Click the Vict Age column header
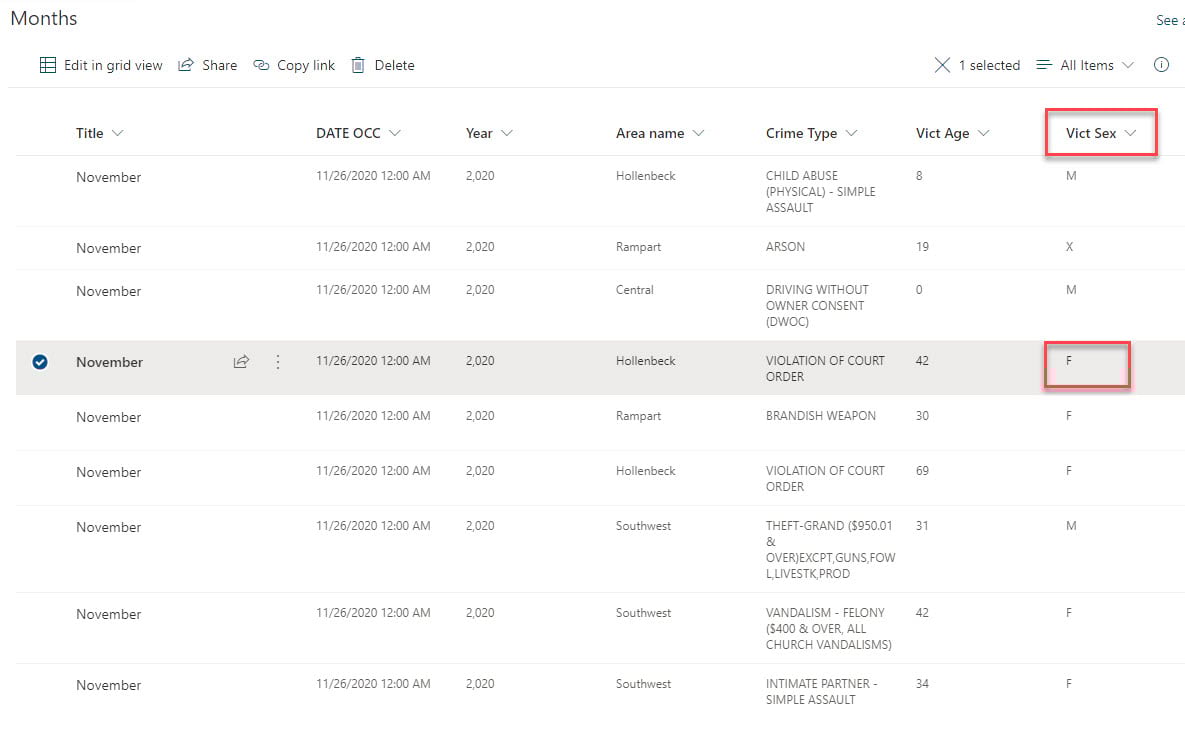Image resolution: width=1185 pixels, height=730 pixels. point(942,133)
